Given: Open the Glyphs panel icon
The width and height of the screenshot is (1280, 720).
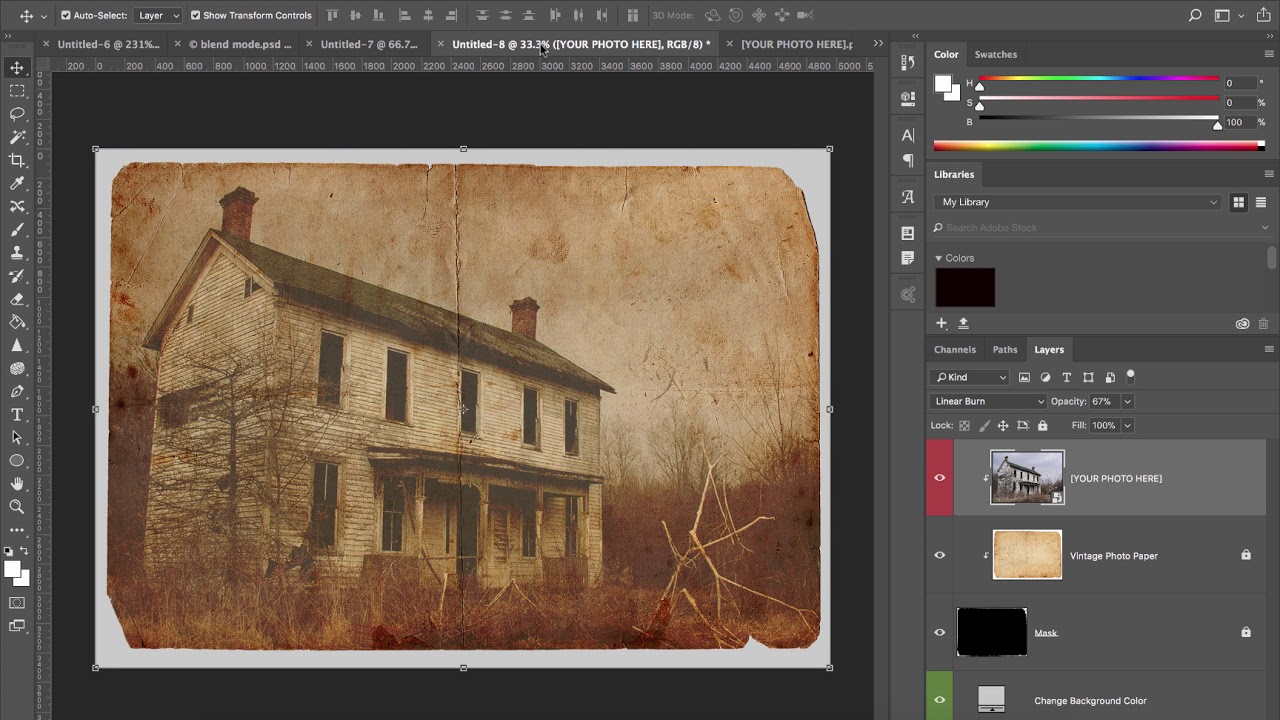Looking at the screenshot, I should 908,197.
